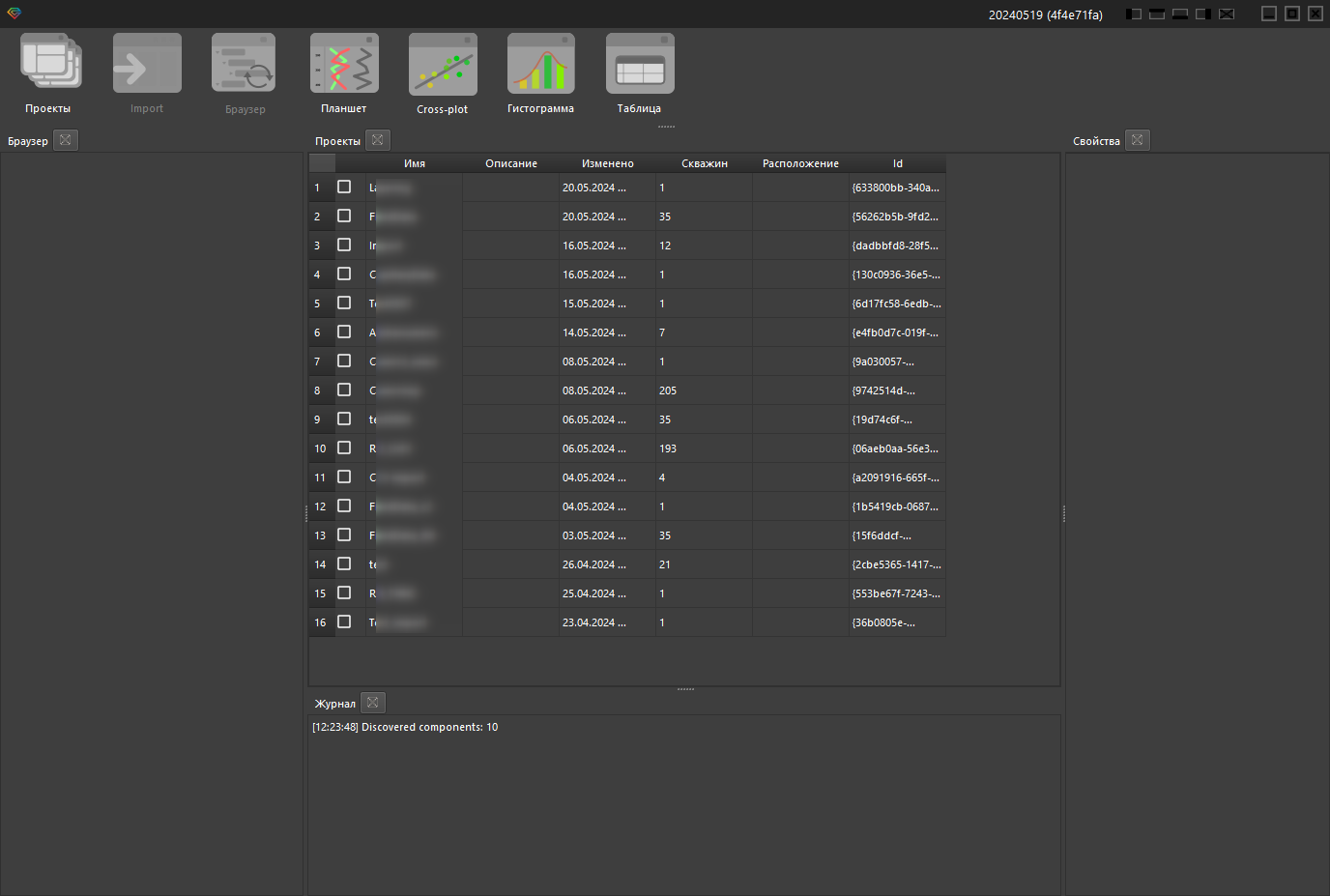This screenshot has height=896, width=1330.
Task: Open the Cross-plot tool
Action: pyautogui.click(x=443, y=64)
